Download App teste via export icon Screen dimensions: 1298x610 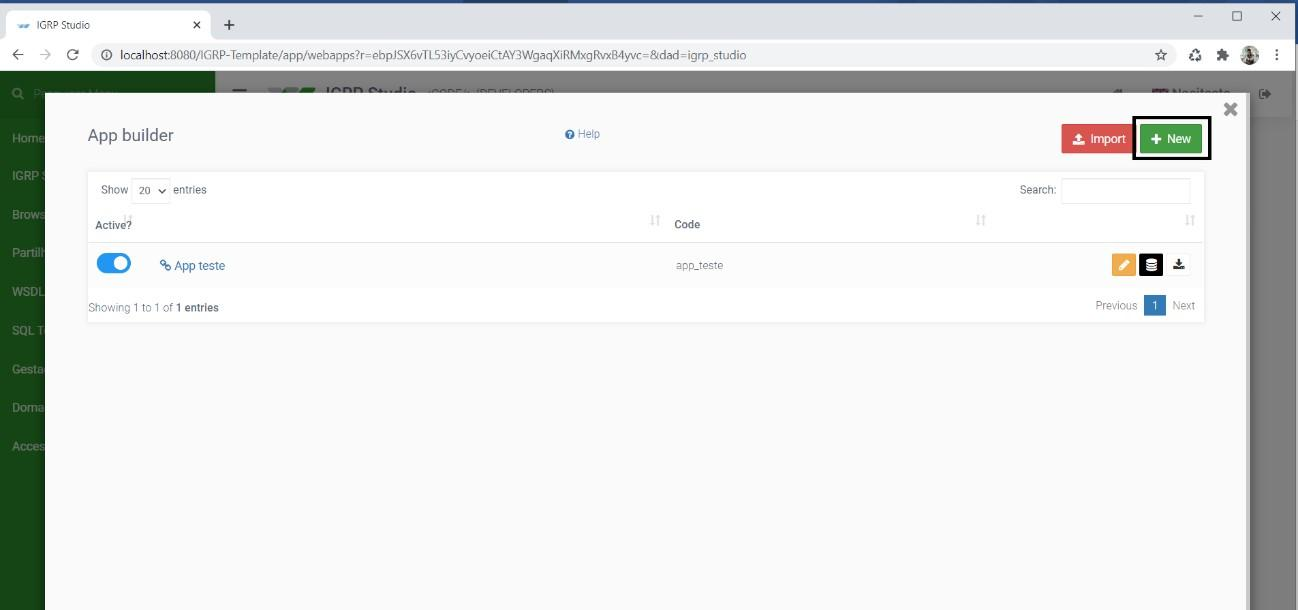pos(1179,264)
